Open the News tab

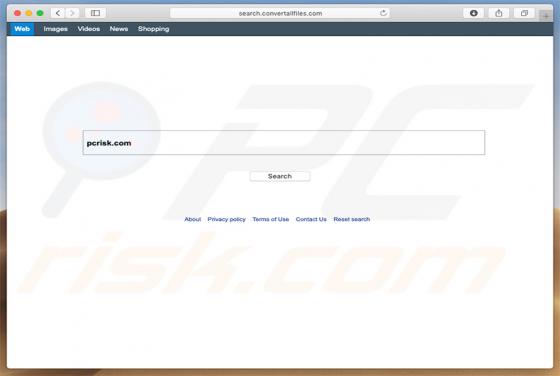click(x=119, y=29)
